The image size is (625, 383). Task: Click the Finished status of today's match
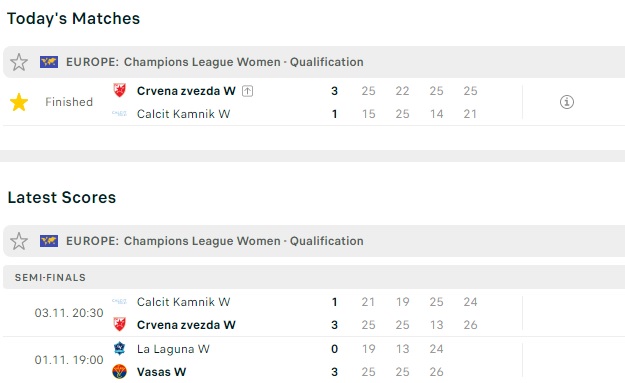point(69,102)
